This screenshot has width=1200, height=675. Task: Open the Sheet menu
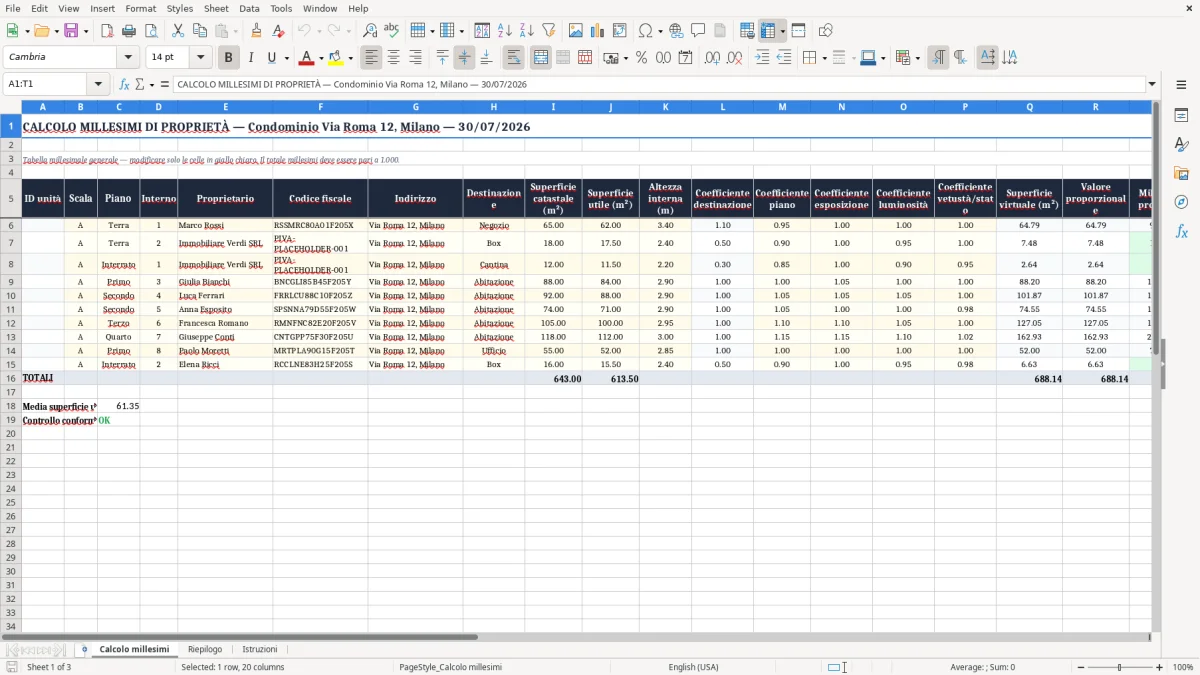216,8
